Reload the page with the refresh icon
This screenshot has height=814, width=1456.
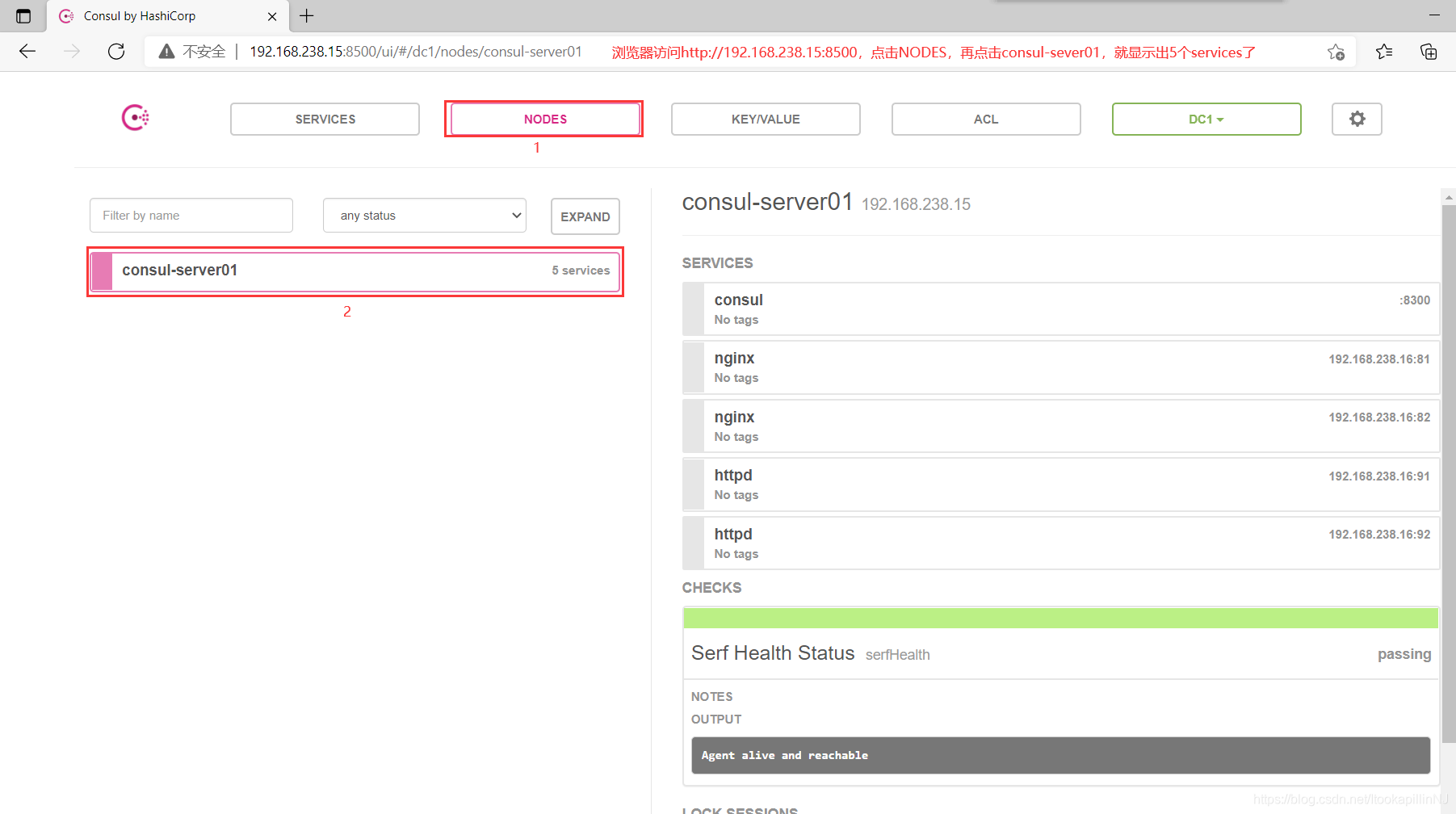116,52
